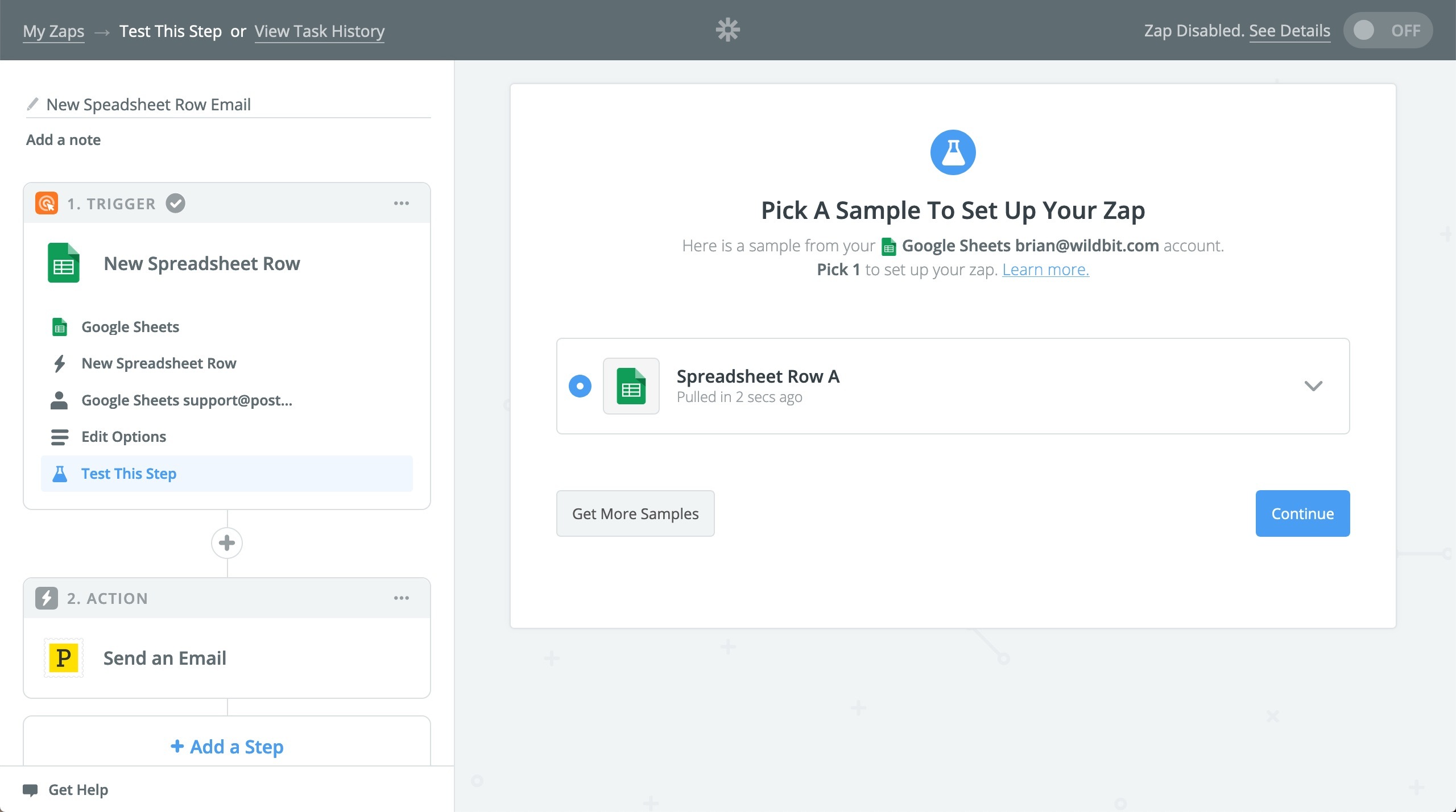1456x812 pixels.
Task: Open the Send an Email action step
Action: click(227, 658)
